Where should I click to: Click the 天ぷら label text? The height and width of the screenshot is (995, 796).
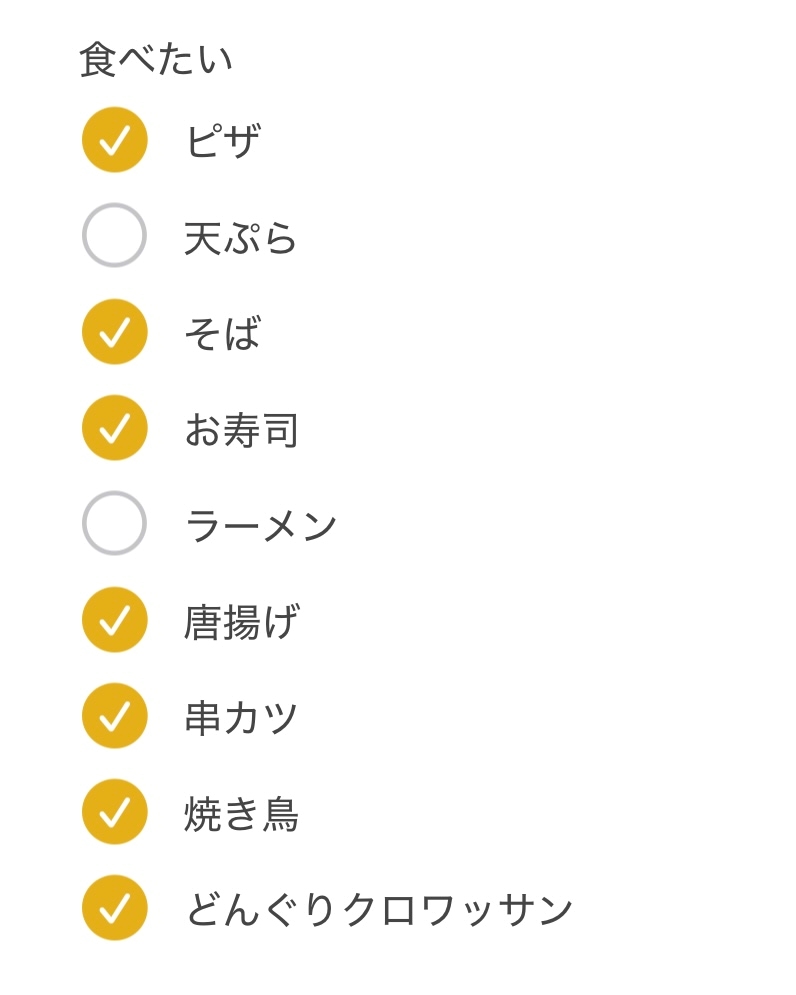click(241, 237)
